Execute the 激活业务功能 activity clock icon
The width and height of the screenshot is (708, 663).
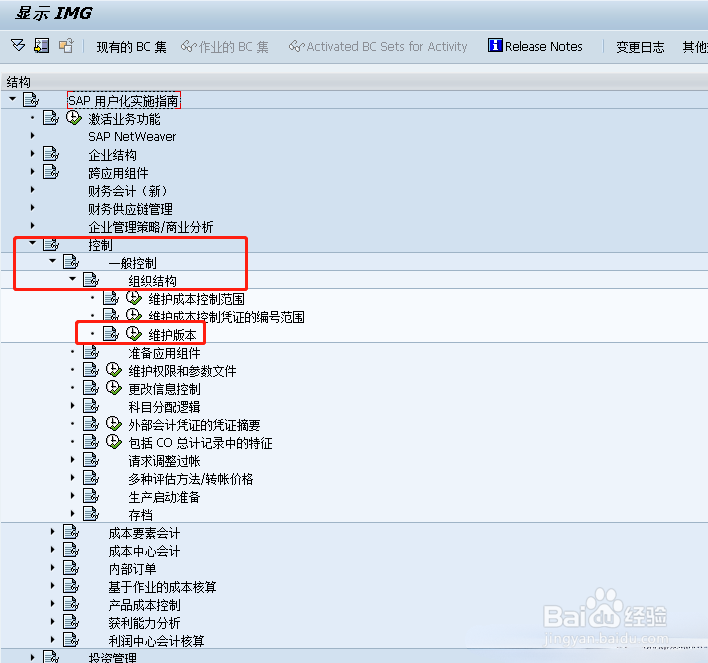click(x=74, y=118)
